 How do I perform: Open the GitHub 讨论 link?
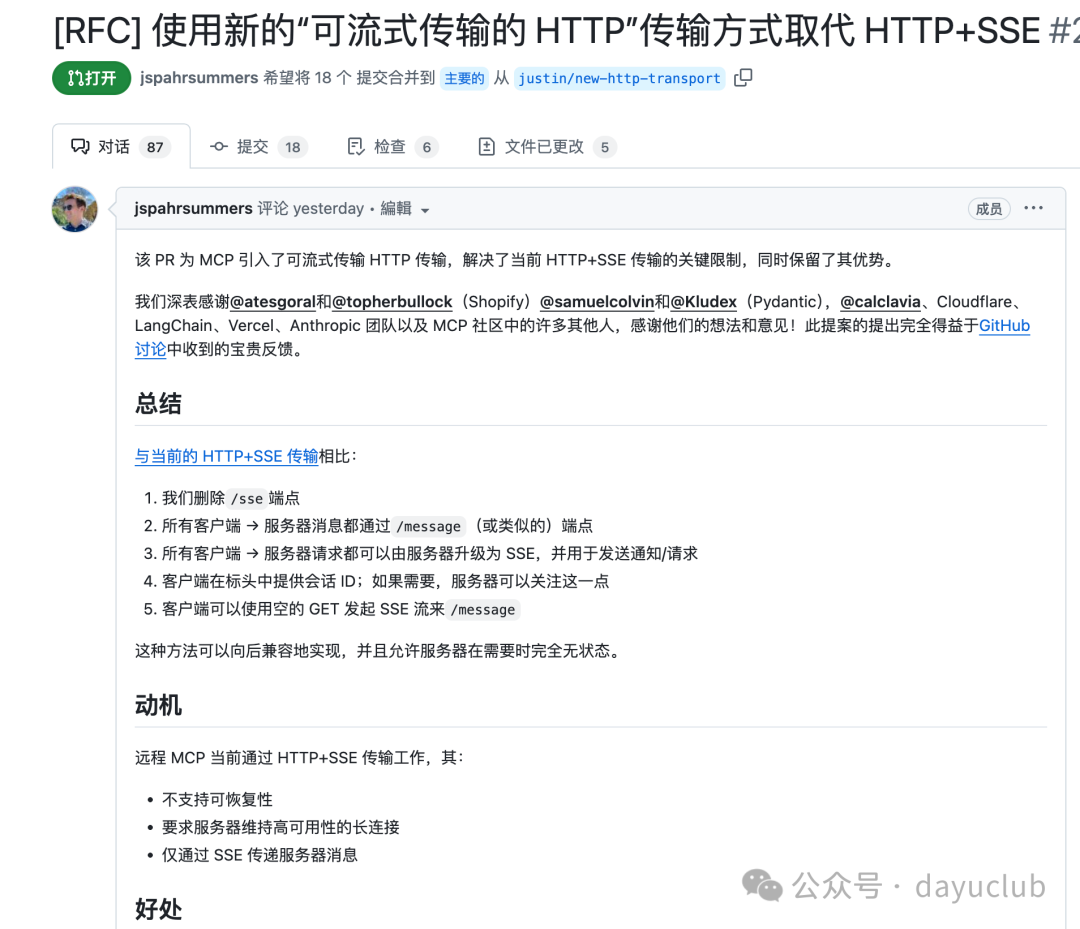click(x=1006, y=326)
